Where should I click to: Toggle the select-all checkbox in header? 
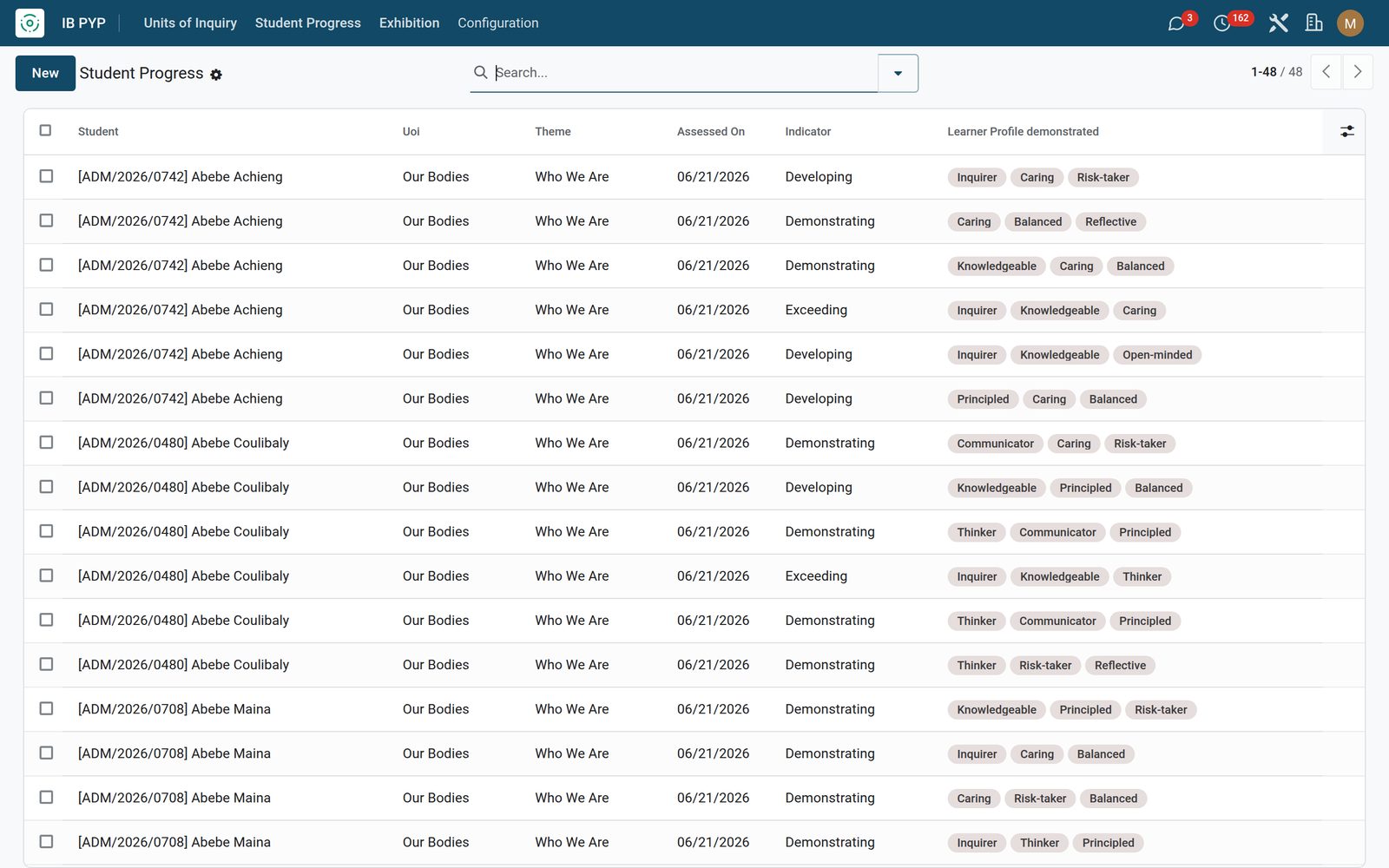(x=45, y=130)
